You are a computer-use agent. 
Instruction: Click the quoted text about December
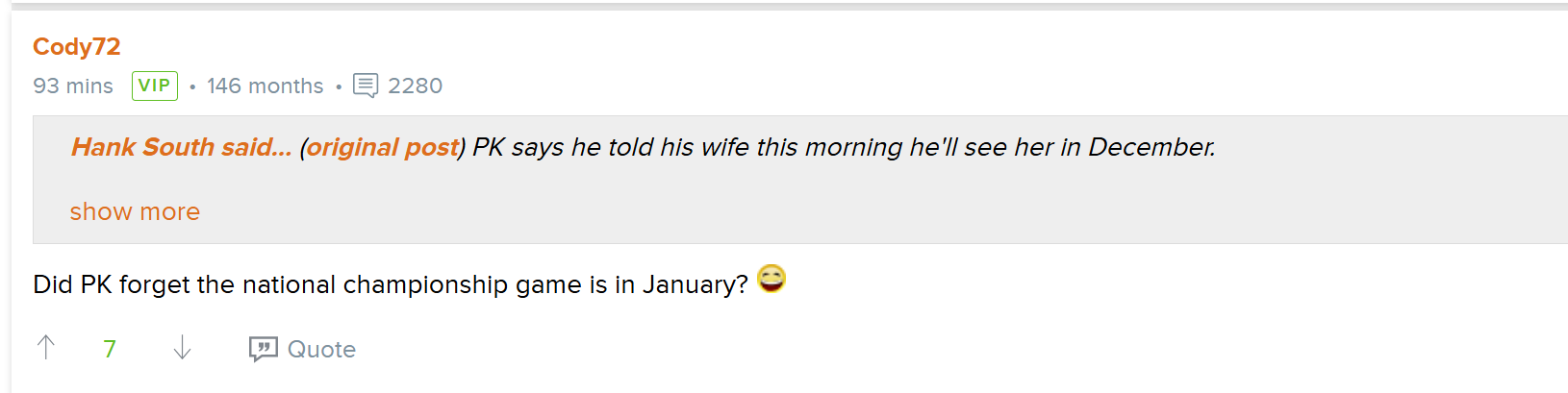point(844,147)
